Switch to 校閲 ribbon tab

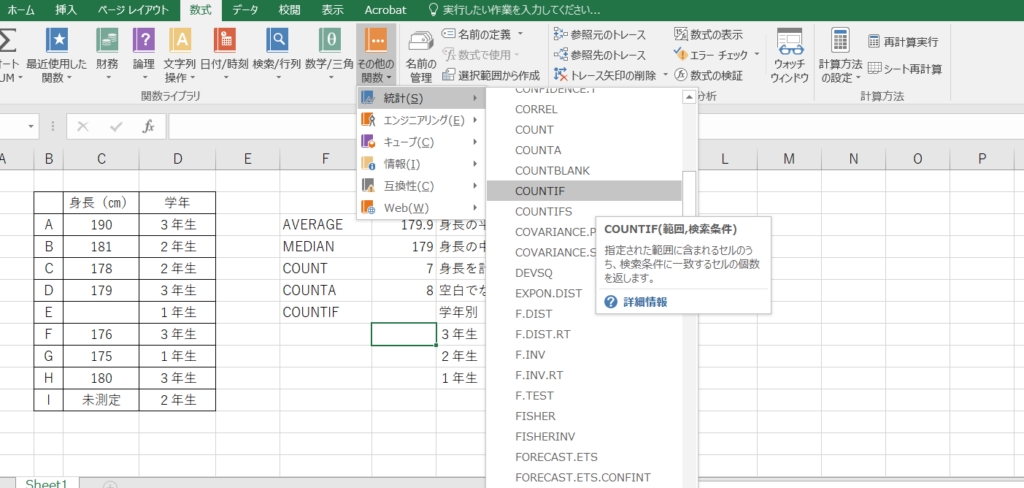point(289,10)
